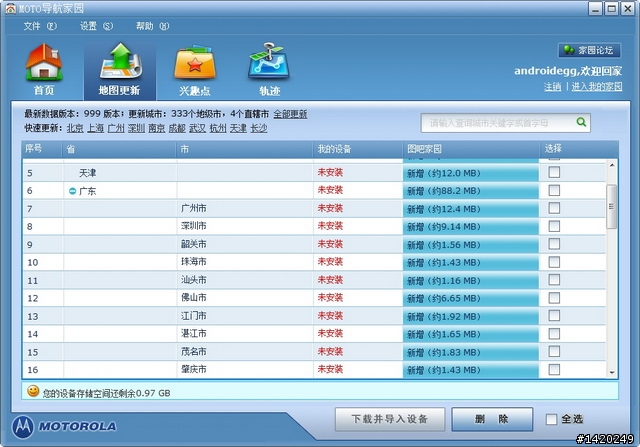640x447 pixels.
Task: Check the box for 汕头市
Action: point(554,280)
